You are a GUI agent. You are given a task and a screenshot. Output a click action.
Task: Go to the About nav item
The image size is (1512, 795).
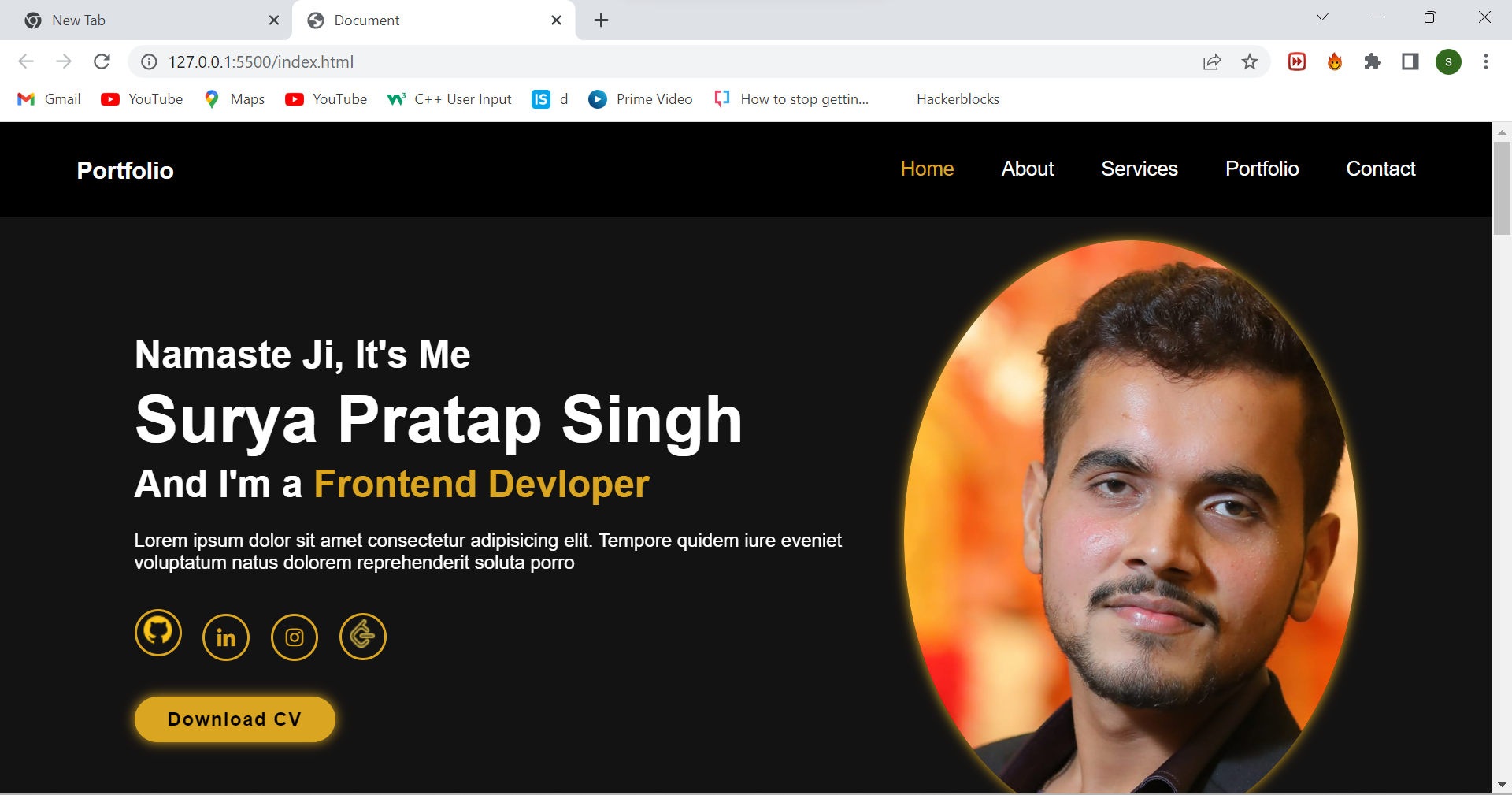pyautogui.click(x=1027, y=169)
